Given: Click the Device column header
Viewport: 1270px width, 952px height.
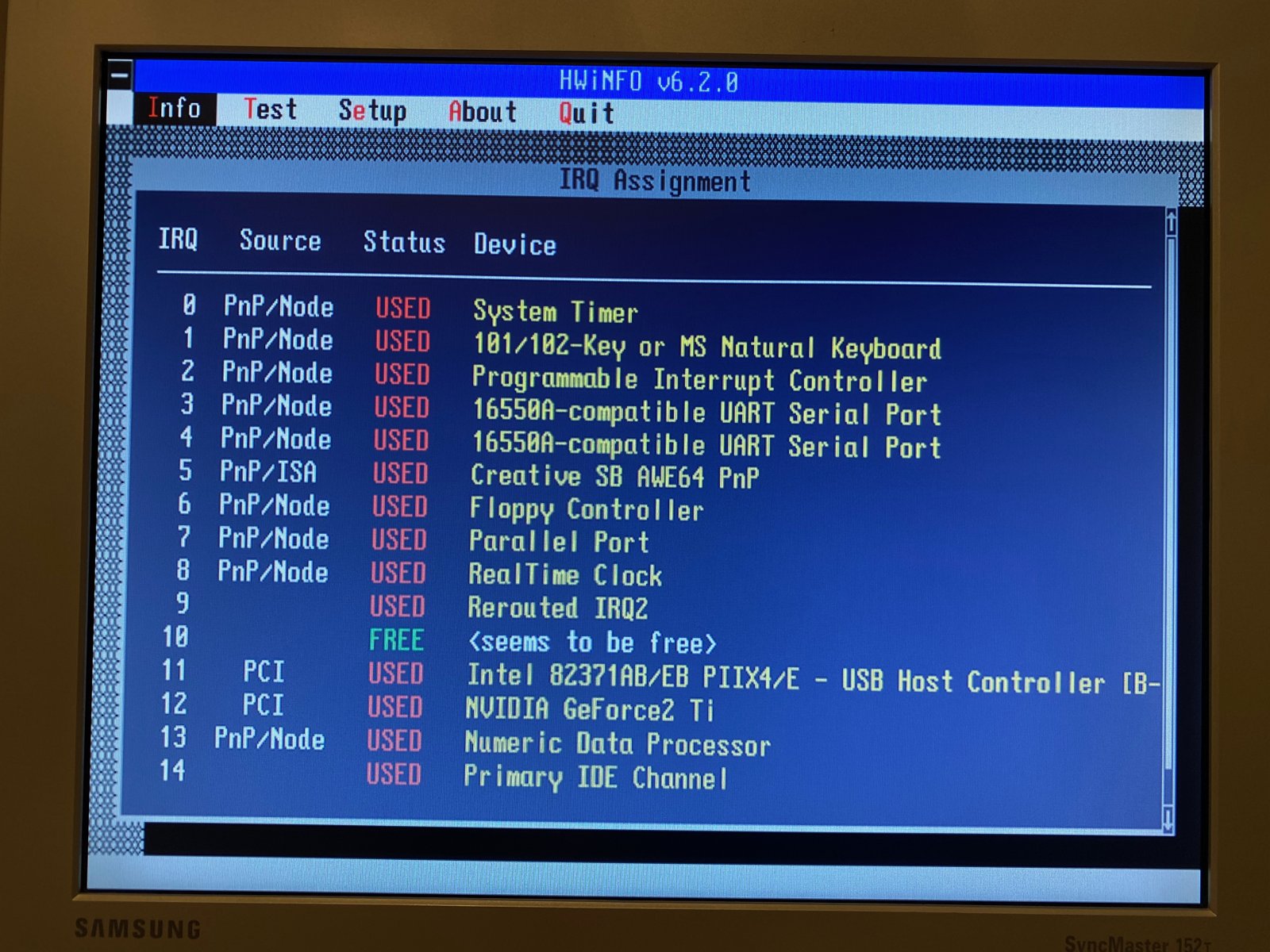Looking at the screenshot, I should pos(515,244).
